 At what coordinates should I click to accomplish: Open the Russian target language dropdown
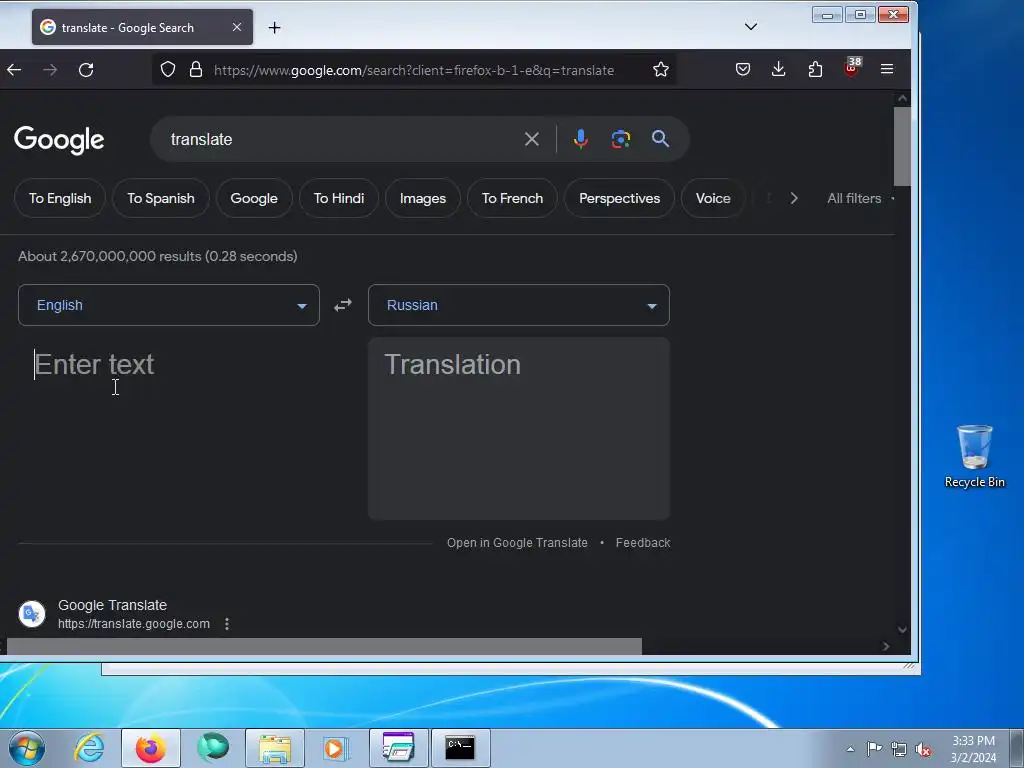519,305
